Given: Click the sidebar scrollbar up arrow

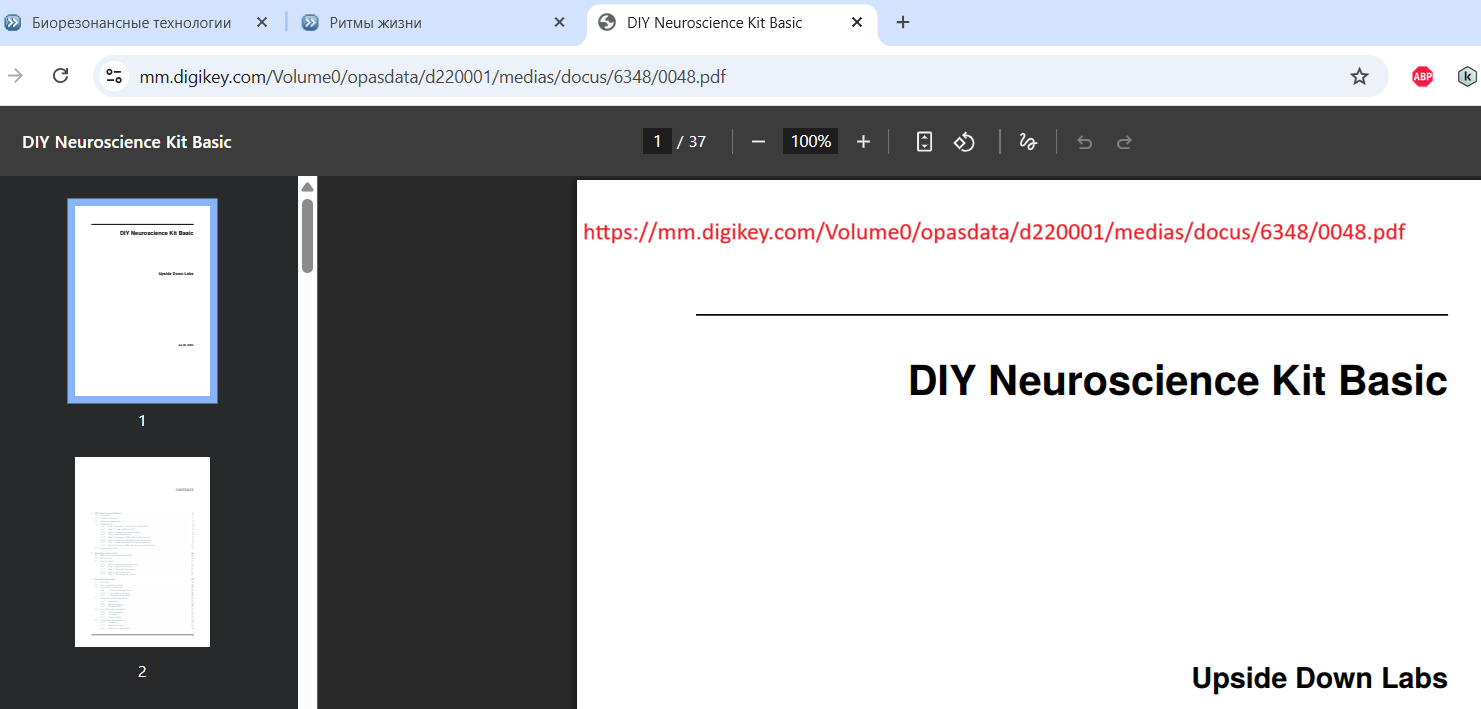Looking at the screenshot, I should pos(308,187).
